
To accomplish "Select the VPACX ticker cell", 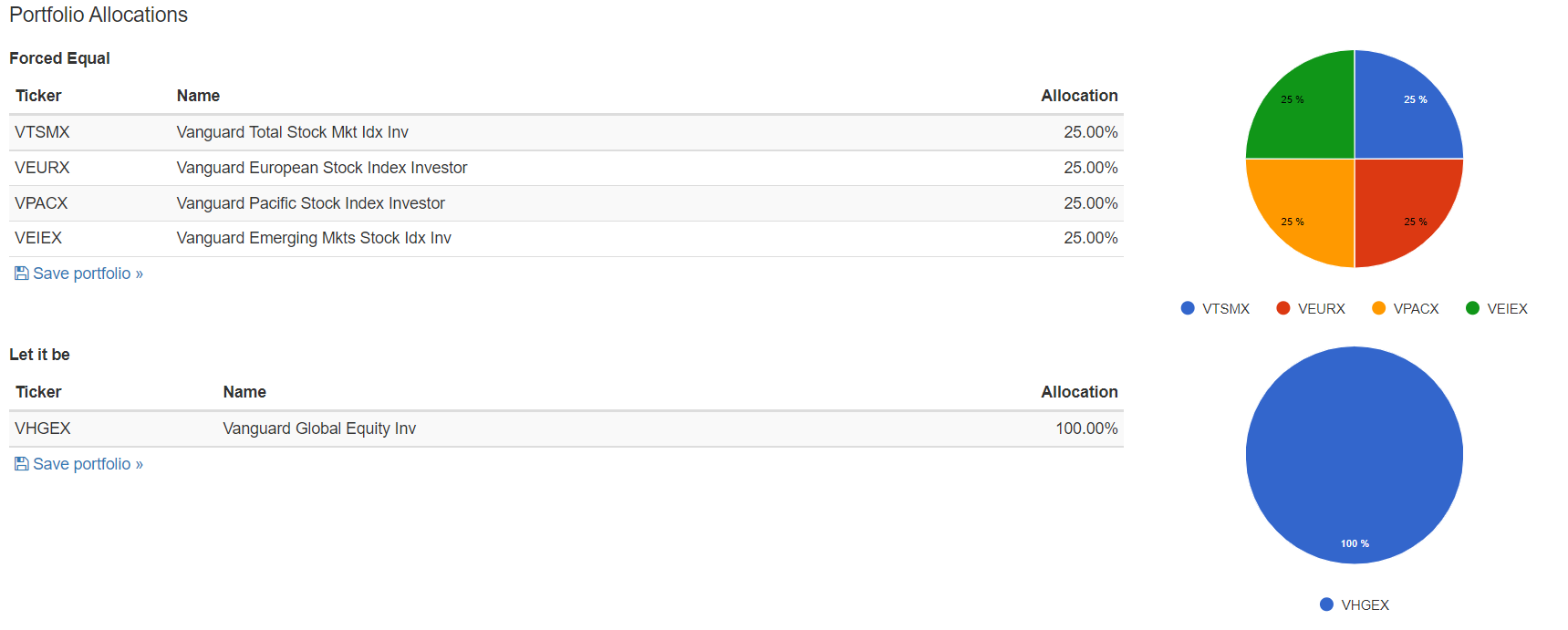I will coord(42,203).
